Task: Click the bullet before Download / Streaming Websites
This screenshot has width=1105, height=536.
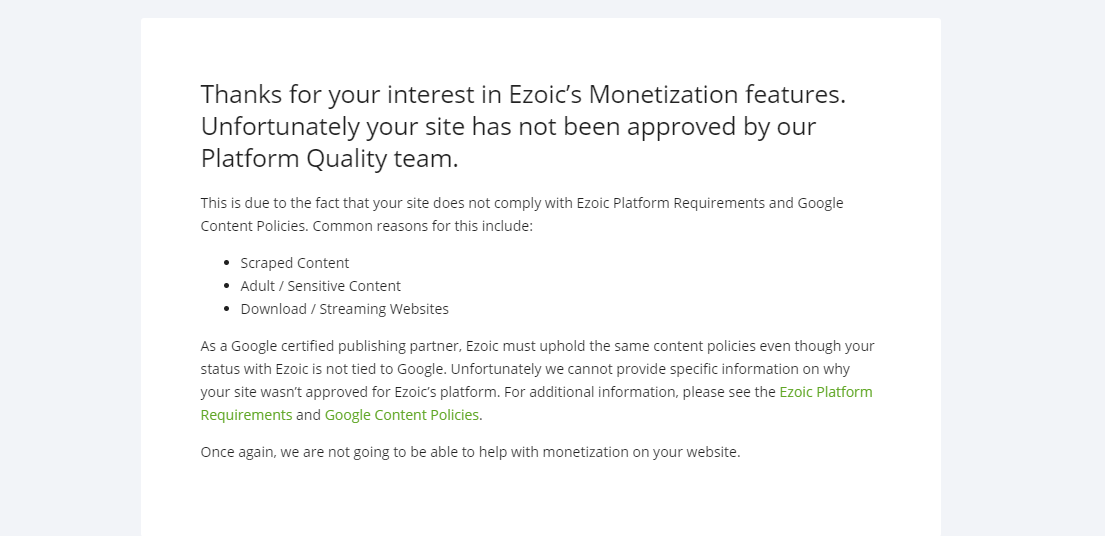Action: pyautogui.click(x=226, y=309)
